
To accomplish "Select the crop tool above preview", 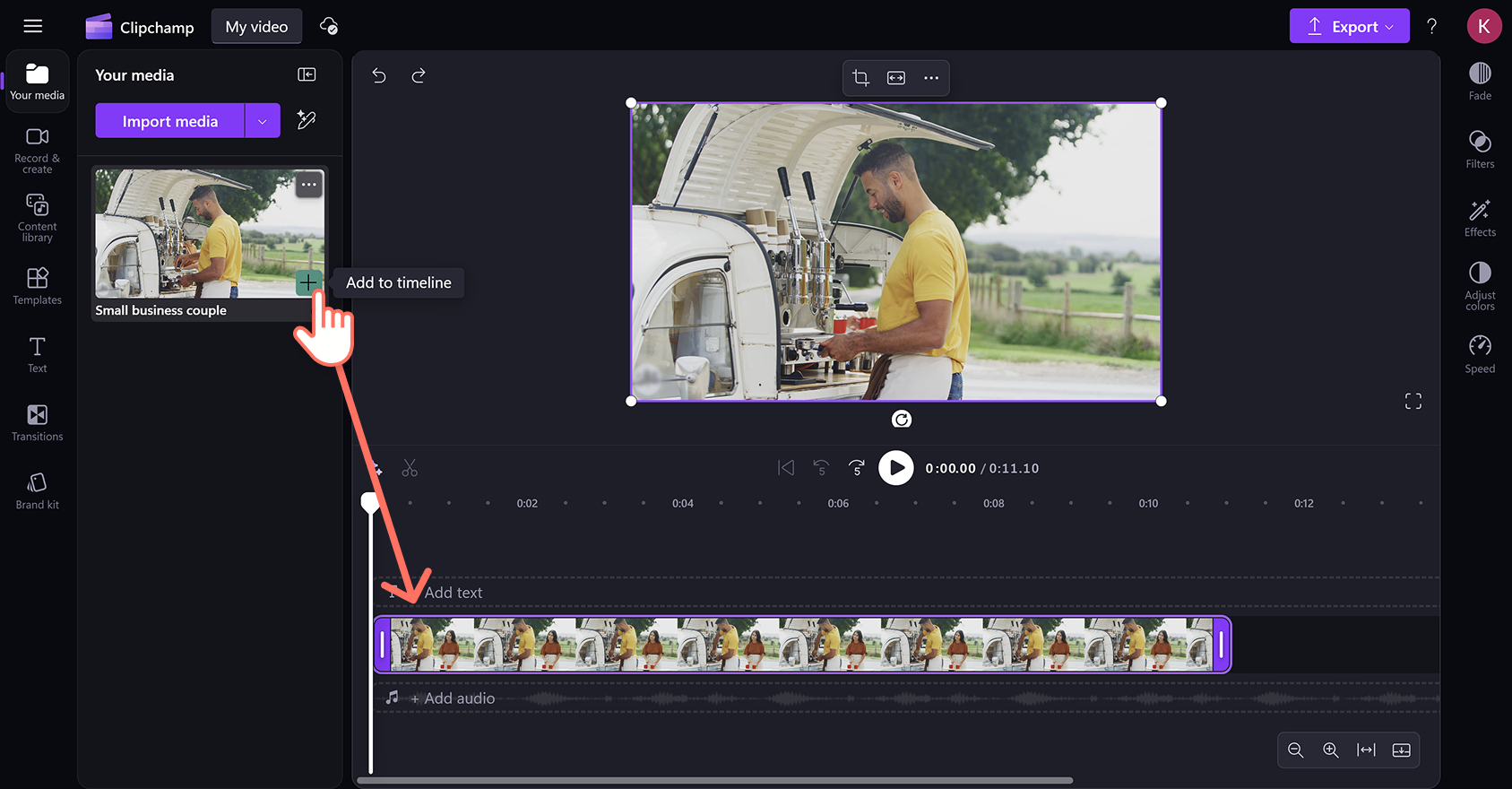I will pos(861,78).
